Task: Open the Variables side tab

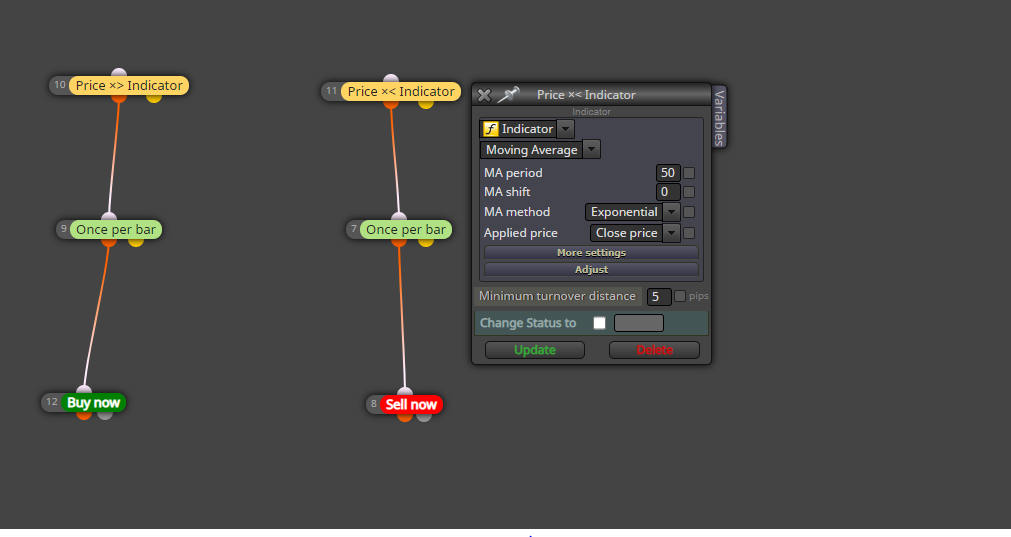Action: tap(720, 117)
